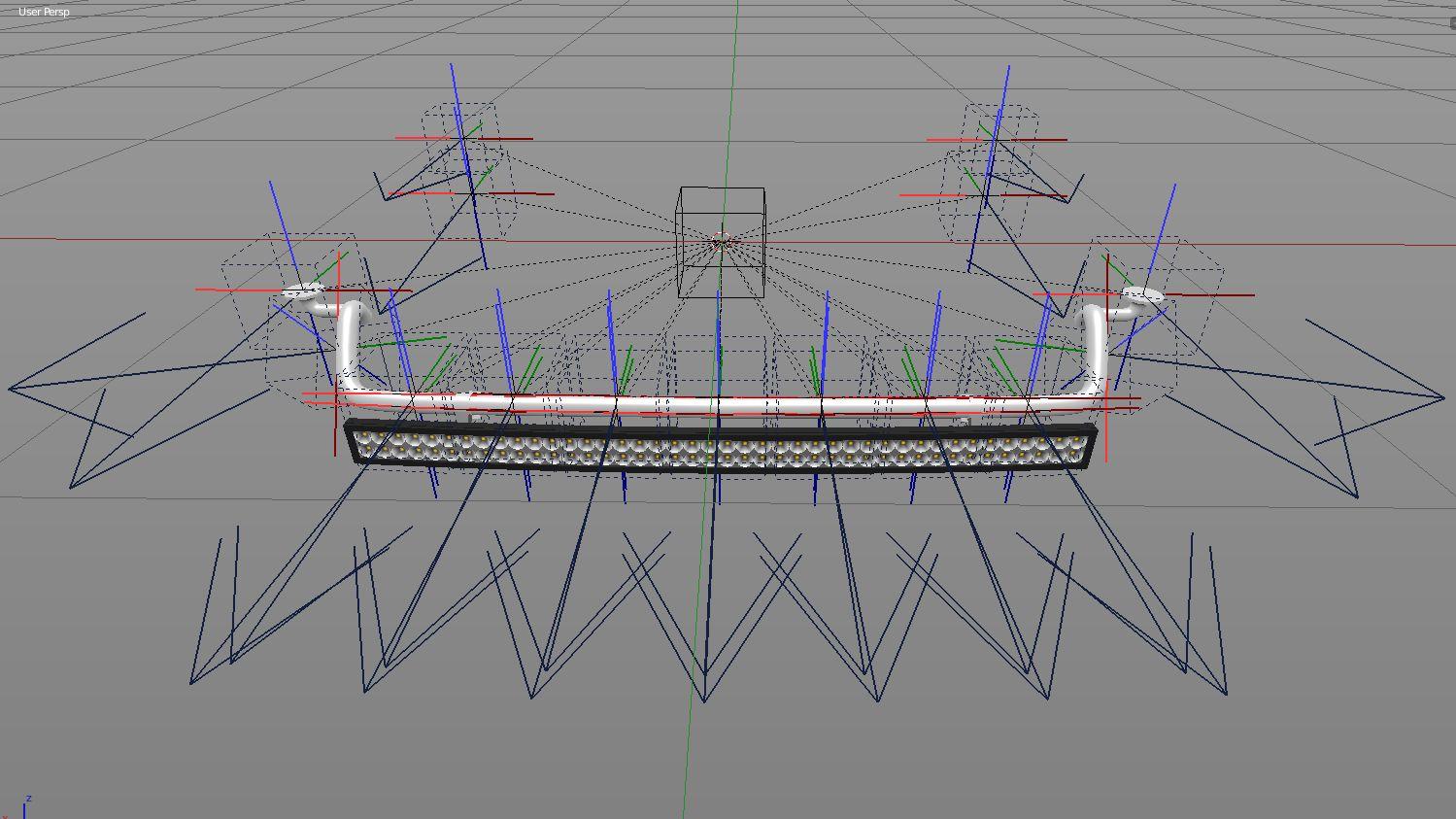The width and height of the screenshot is (1456, 819).
Task: Click the far-right spotlight cone tip
Action: pos(1444,396)
